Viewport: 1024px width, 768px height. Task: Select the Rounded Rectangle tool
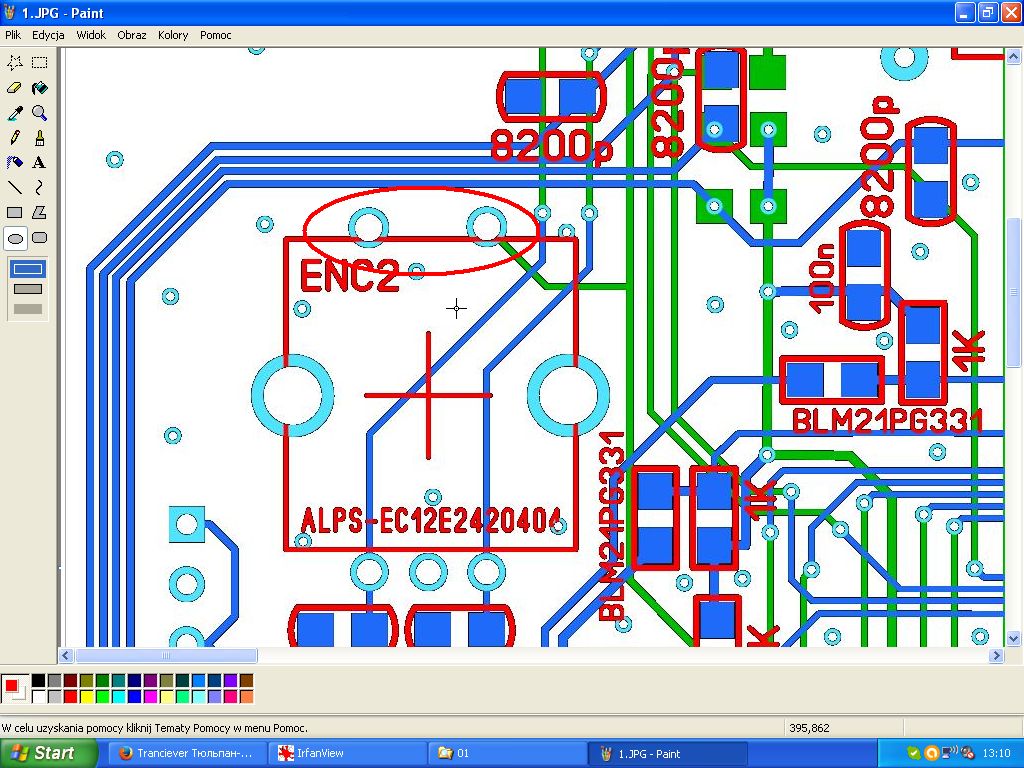(39, 238)
